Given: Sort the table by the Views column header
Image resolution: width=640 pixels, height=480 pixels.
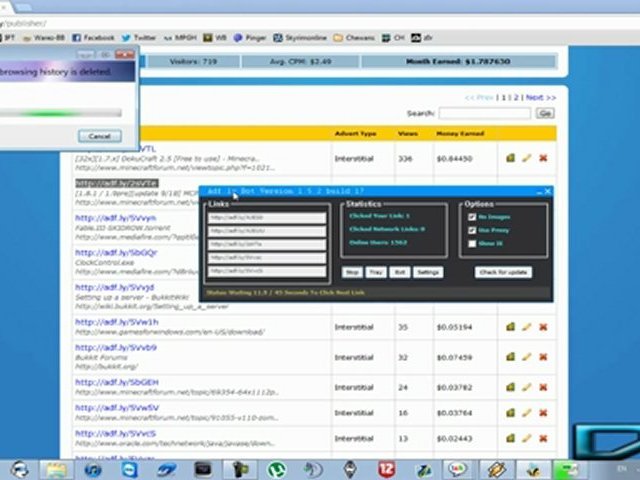Looking at the screenshot, I should 407,133.
